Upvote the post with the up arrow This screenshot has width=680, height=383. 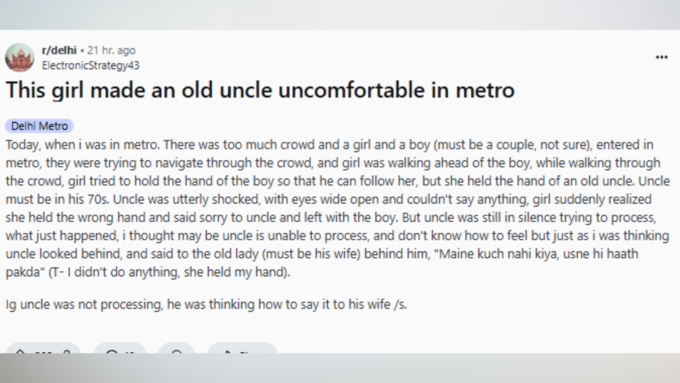click(20, 350)
